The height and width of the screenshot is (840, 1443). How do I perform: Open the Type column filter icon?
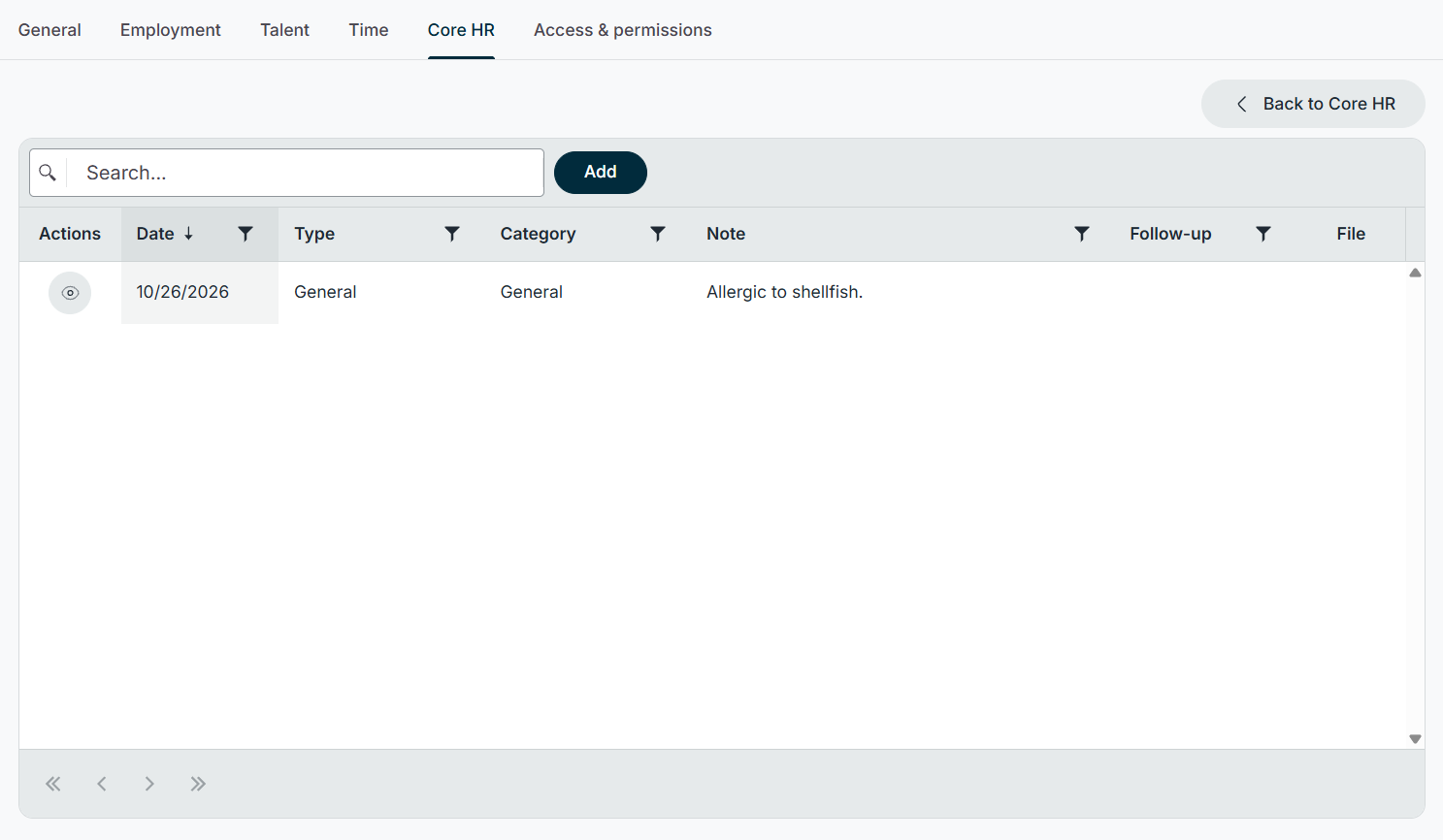(x=452, y=234)
